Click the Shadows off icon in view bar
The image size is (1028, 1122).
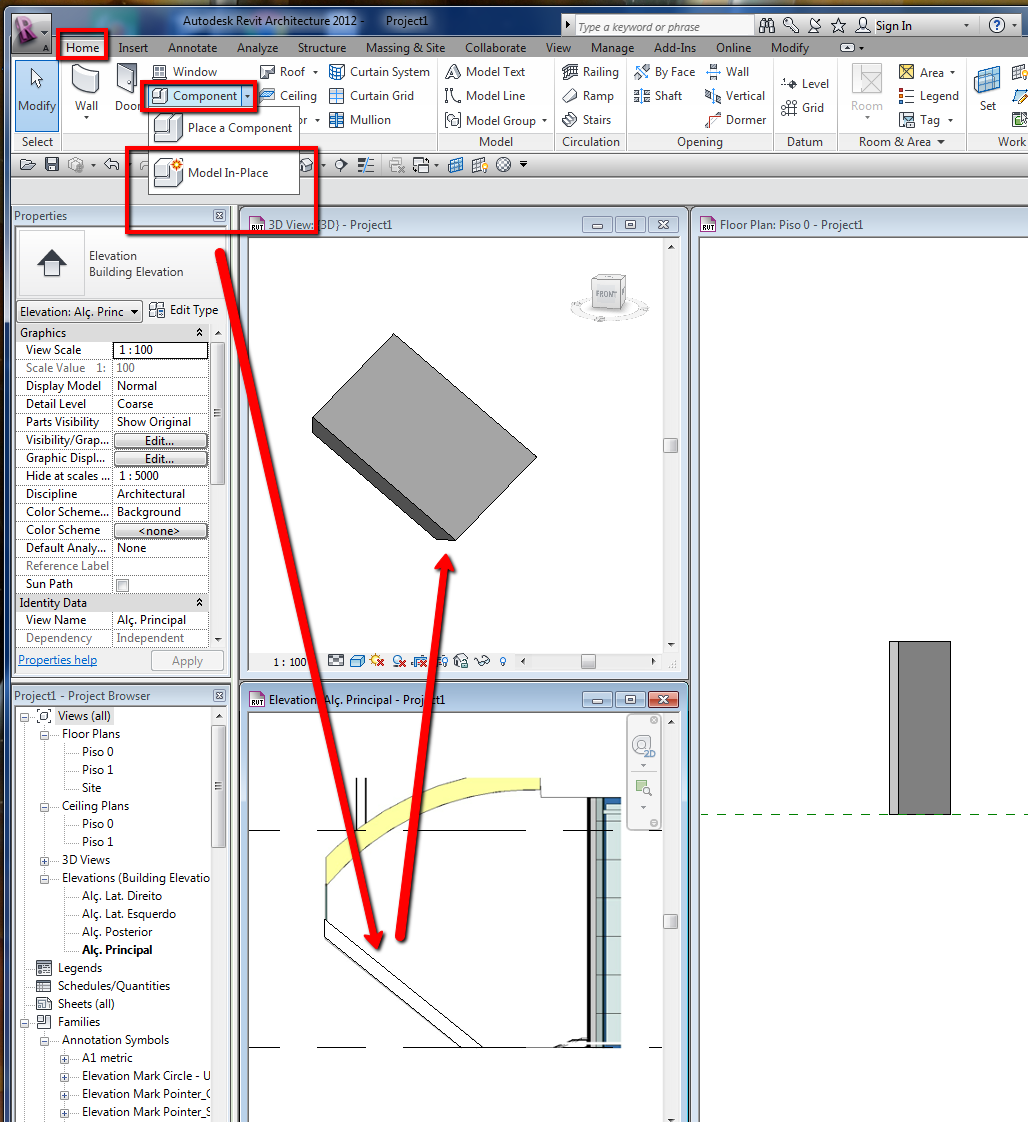point(399,661)
